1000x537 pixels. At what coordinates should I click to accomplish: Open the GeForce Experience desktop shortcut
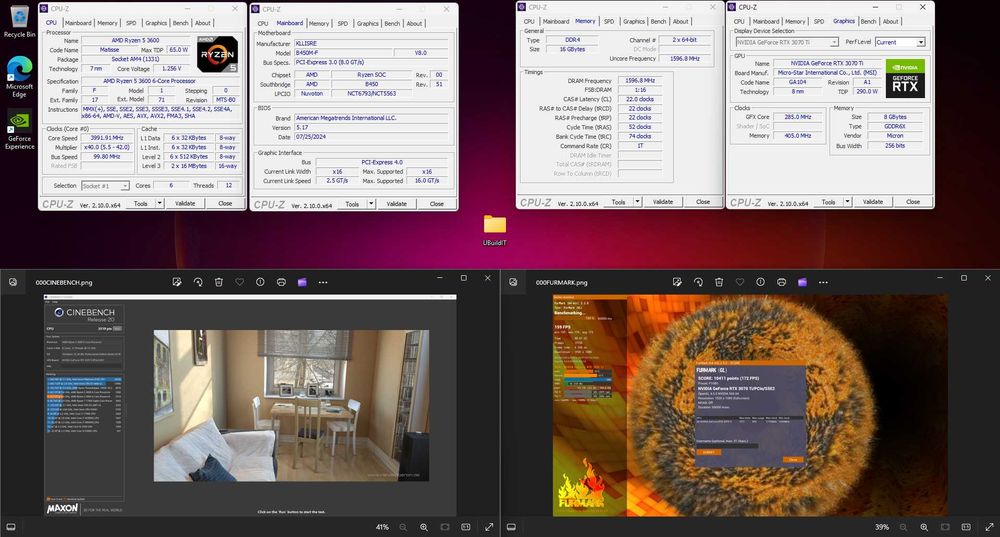(19, 121)
